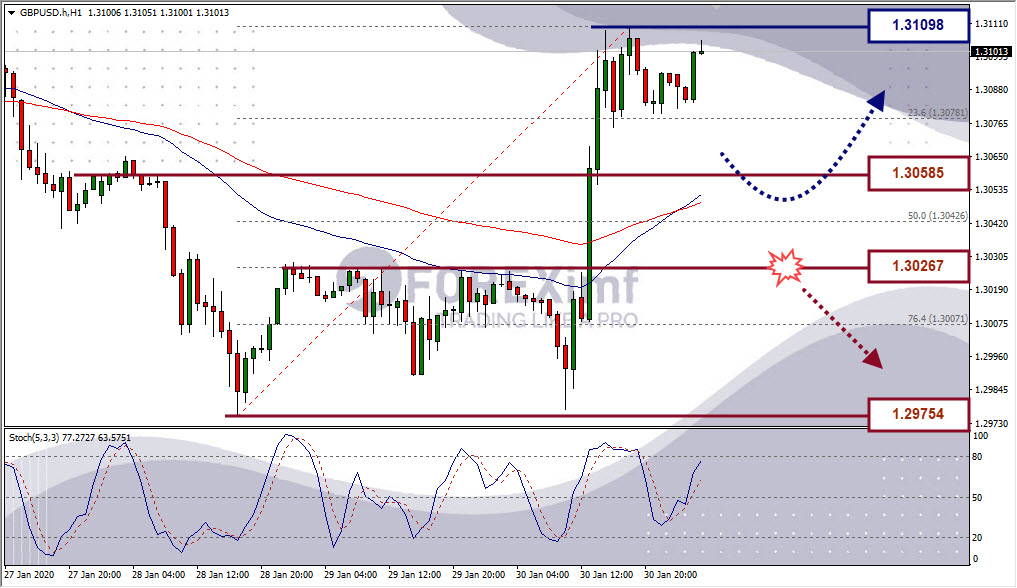The height and width of the screenshot is (588, 1017).
Task: Click the blue dotted upward arrow head
Action: point(876,102)
